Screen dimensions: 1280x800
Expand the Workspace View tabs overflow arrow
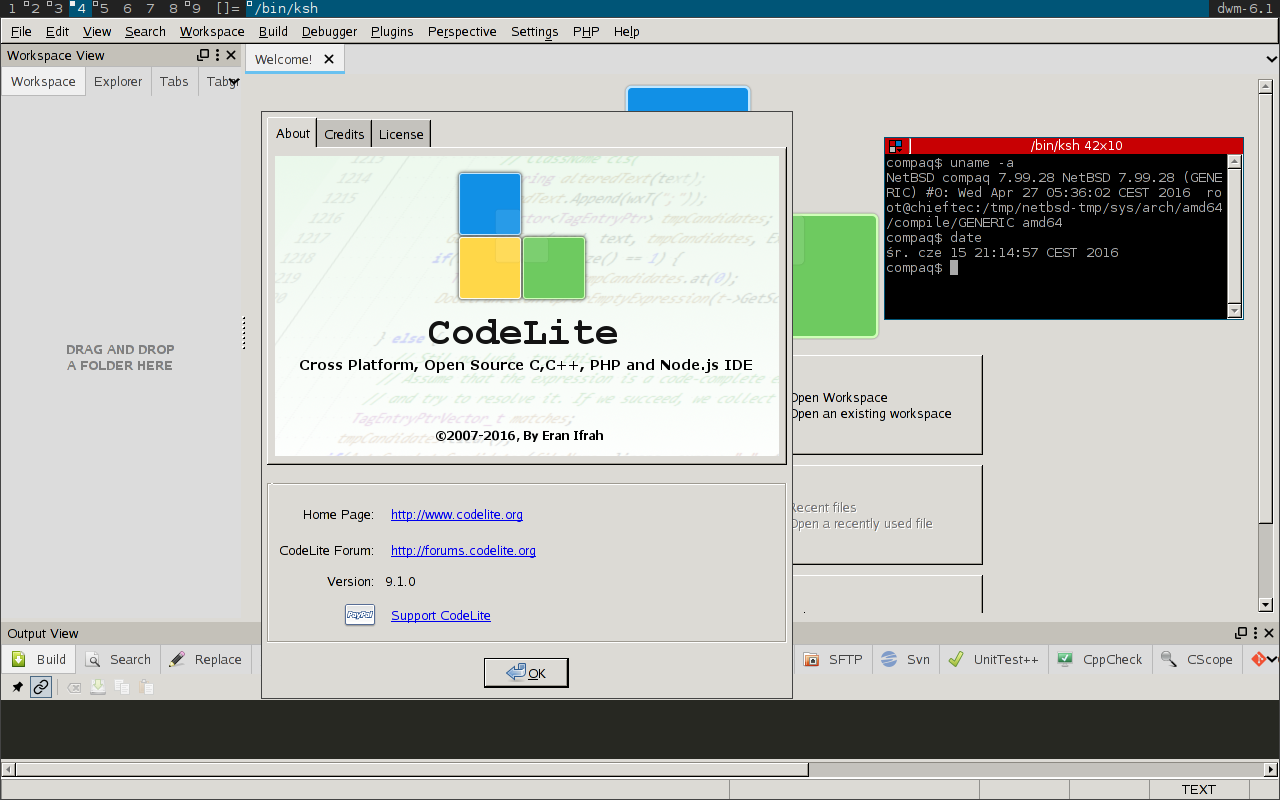pyautogui.click(x=234, y=82)
